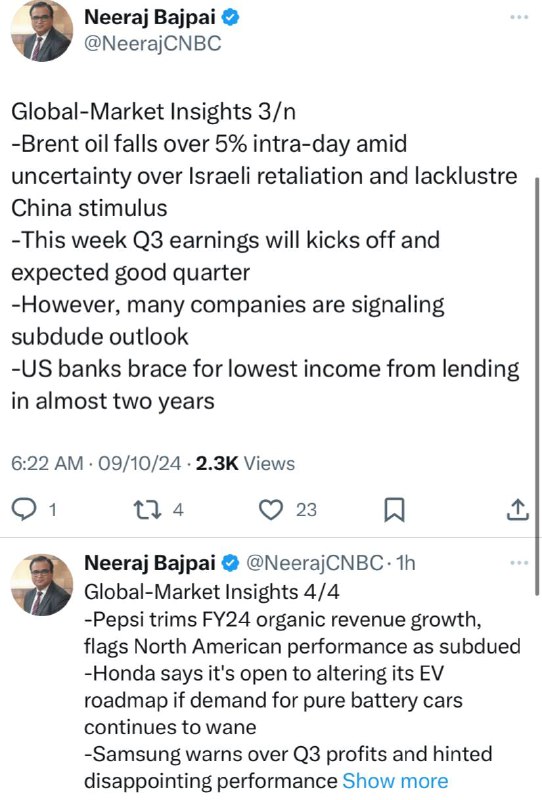The width and height of the screenshot is (542, 800).
Task: Click verified badge on the reply tweet
Action: [x=230, y=563]
